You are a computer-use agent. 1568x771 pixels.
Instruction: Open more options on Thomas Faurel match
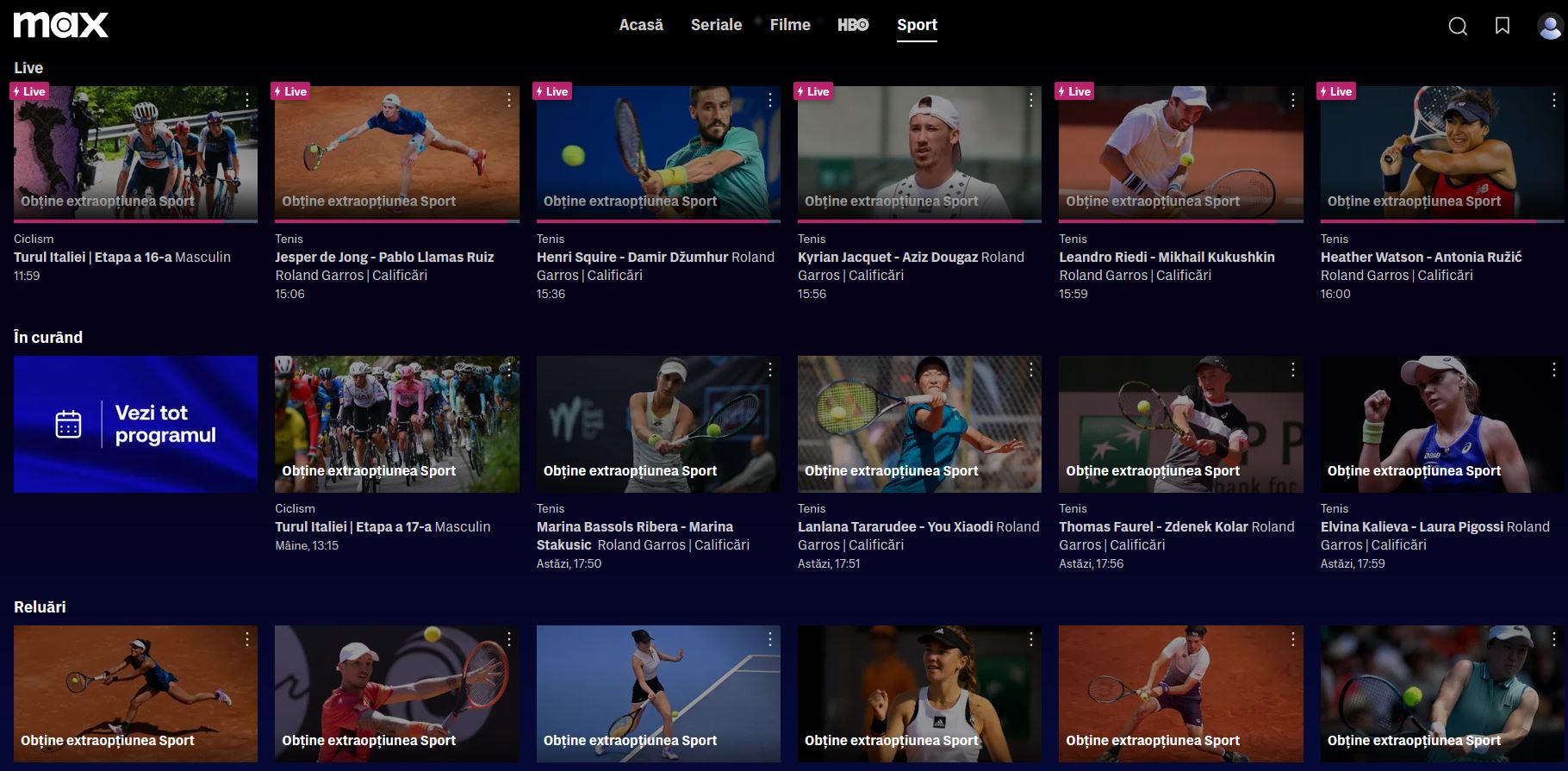pyautogui.click(x=1293, y=370)
